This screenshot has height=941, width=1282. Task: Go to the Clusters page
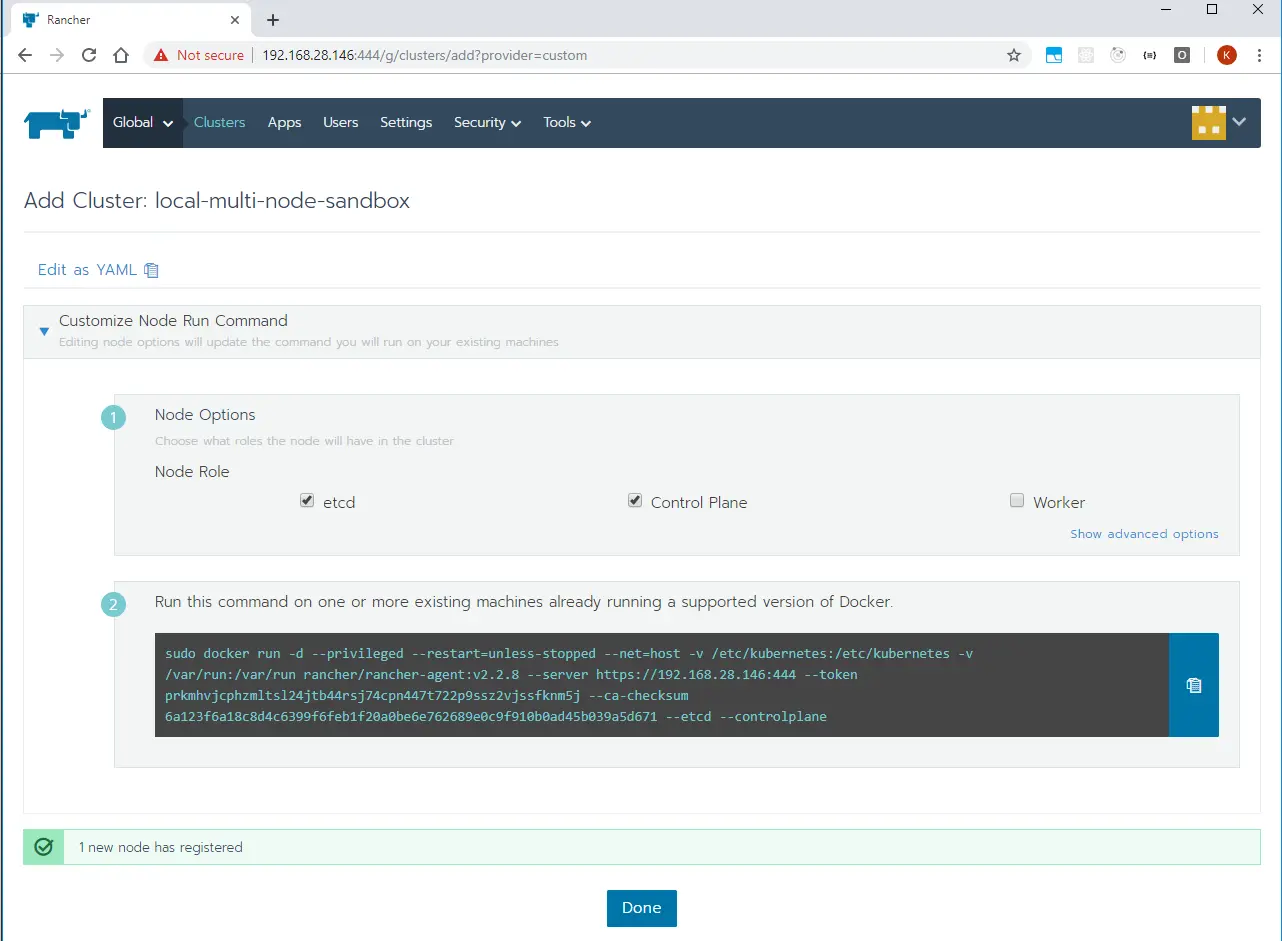click(219, 123)
